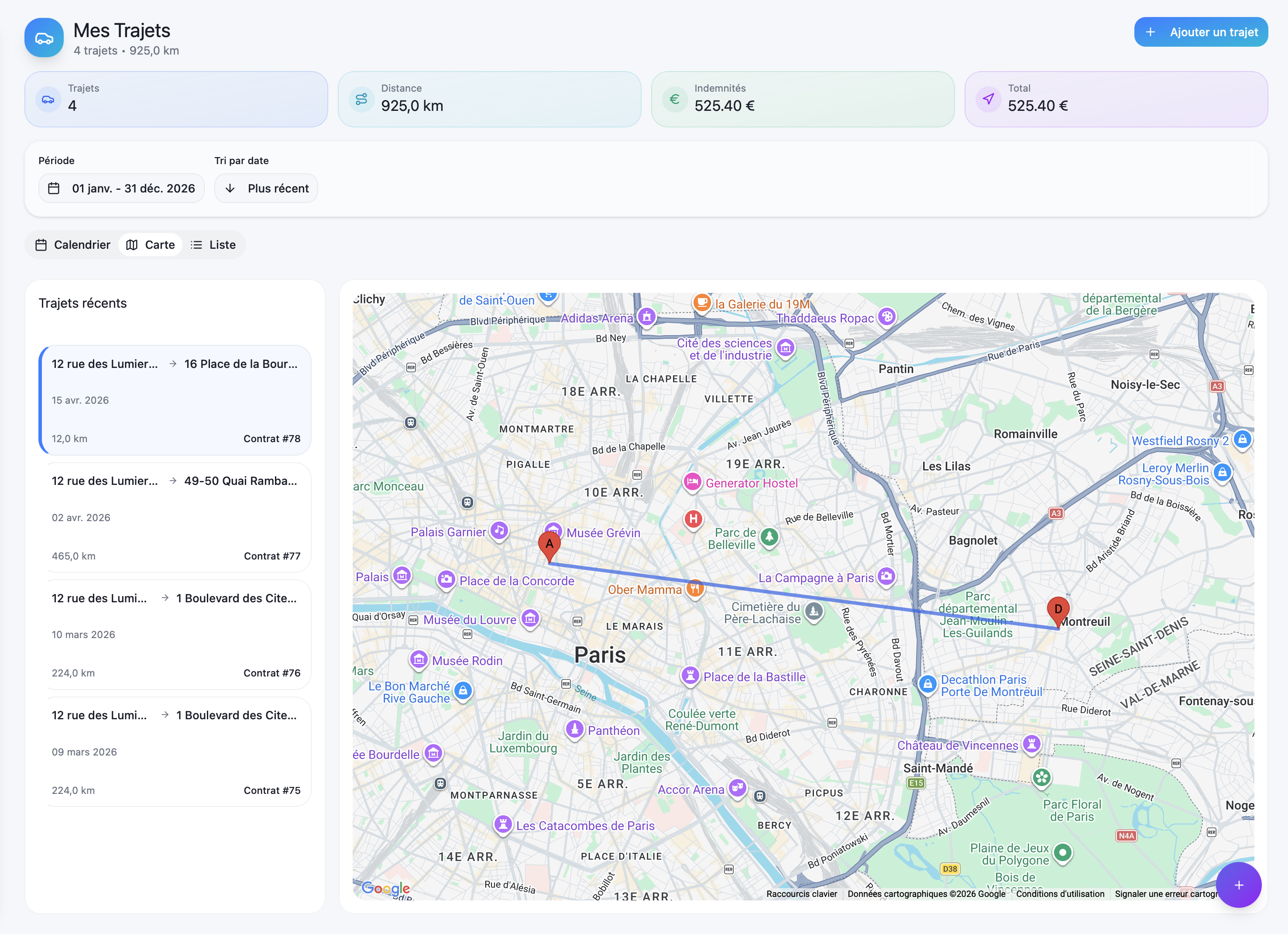
Task: Switch to the Calendrier view tab
Action: point(73,245)
